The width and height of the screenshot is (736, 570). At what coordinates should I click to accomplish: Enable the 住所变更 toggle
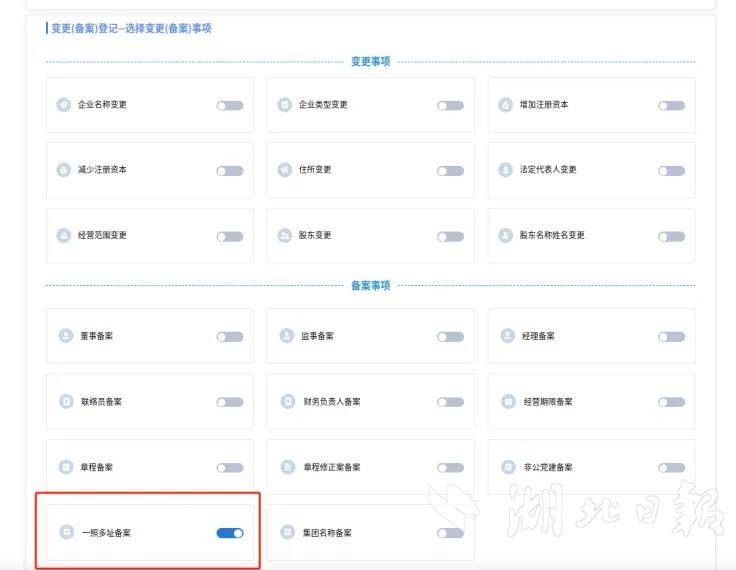[450, 171]
